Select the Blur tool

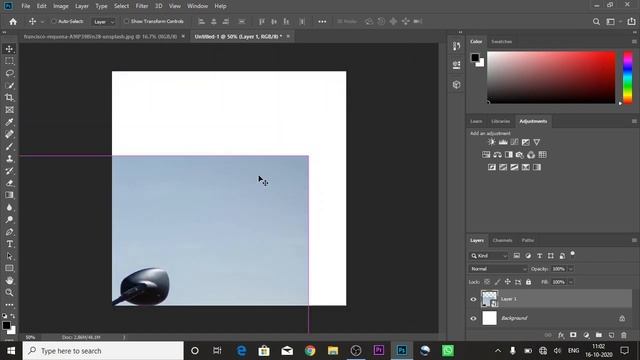pos(9,207)
